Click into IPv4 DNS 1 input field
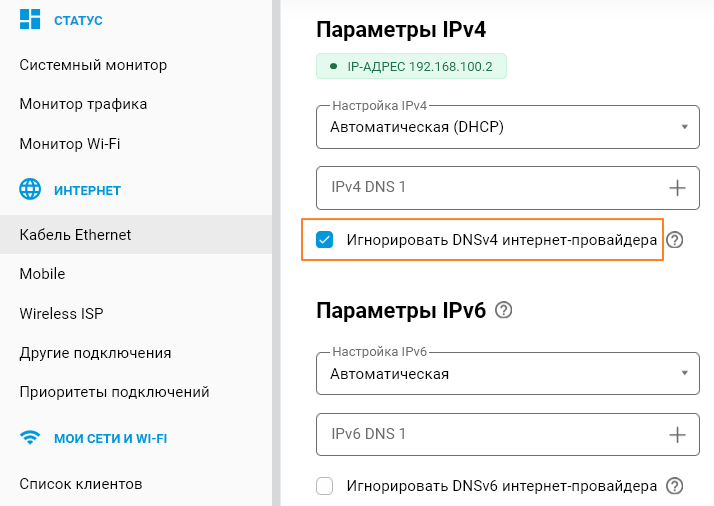The height and width of the screenshot is (506, 714). pyautogui.click(x=480, y=187)
